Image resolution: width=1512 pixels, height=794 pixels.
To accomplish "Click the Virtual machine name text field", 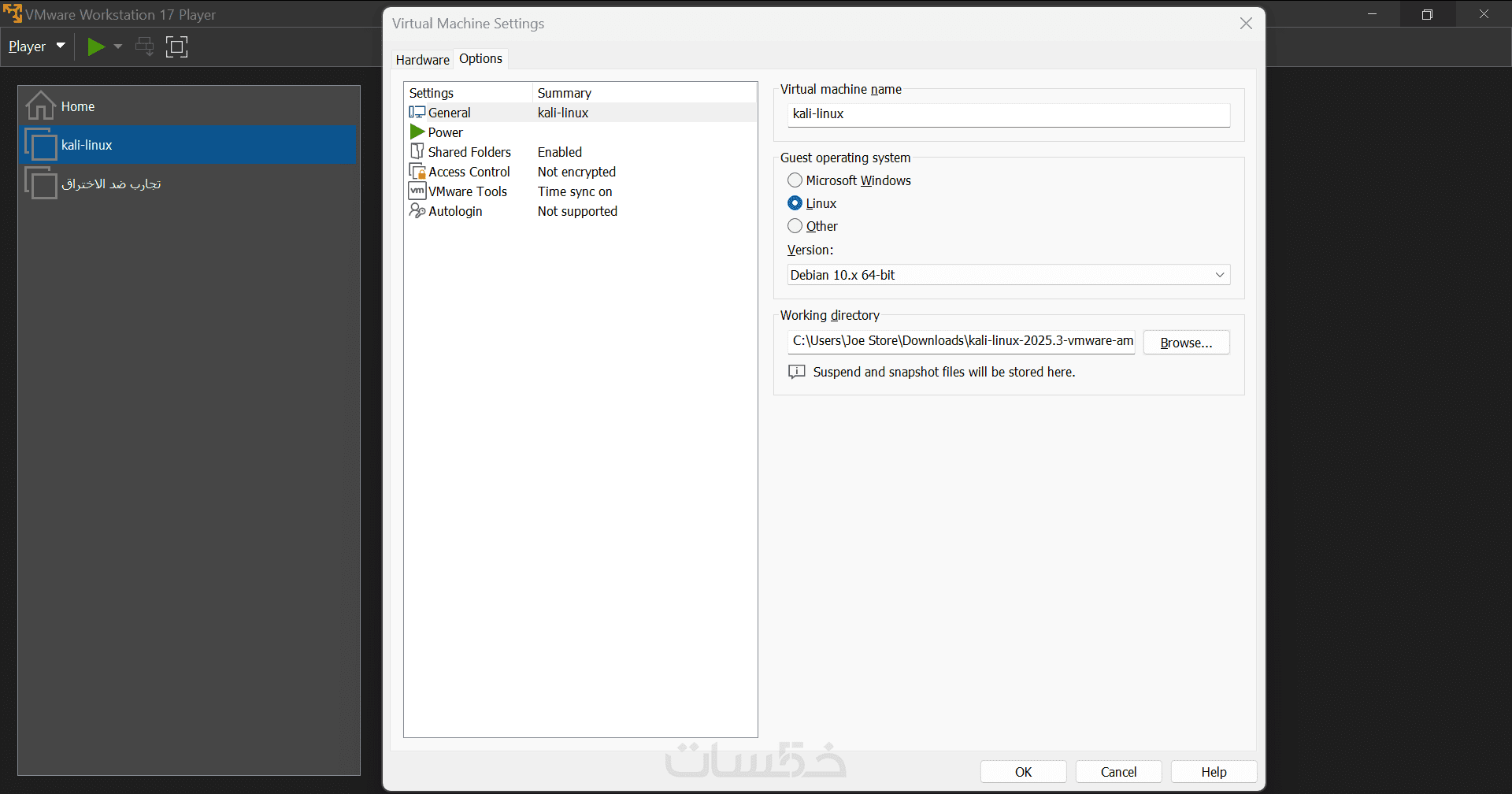I will [1008, 114].
